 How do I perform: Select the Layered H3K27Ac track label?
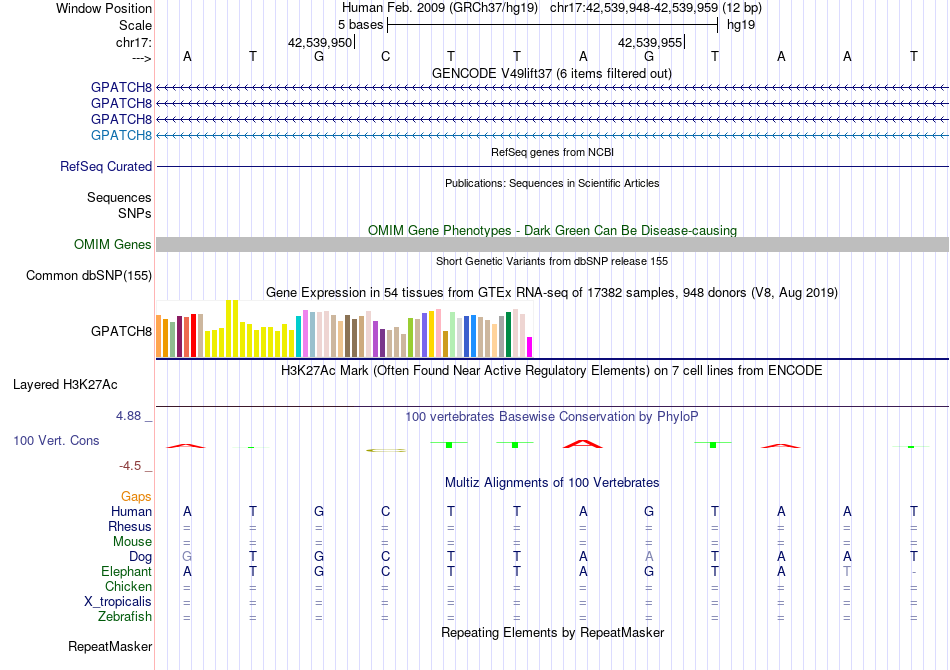pos(65,384)
